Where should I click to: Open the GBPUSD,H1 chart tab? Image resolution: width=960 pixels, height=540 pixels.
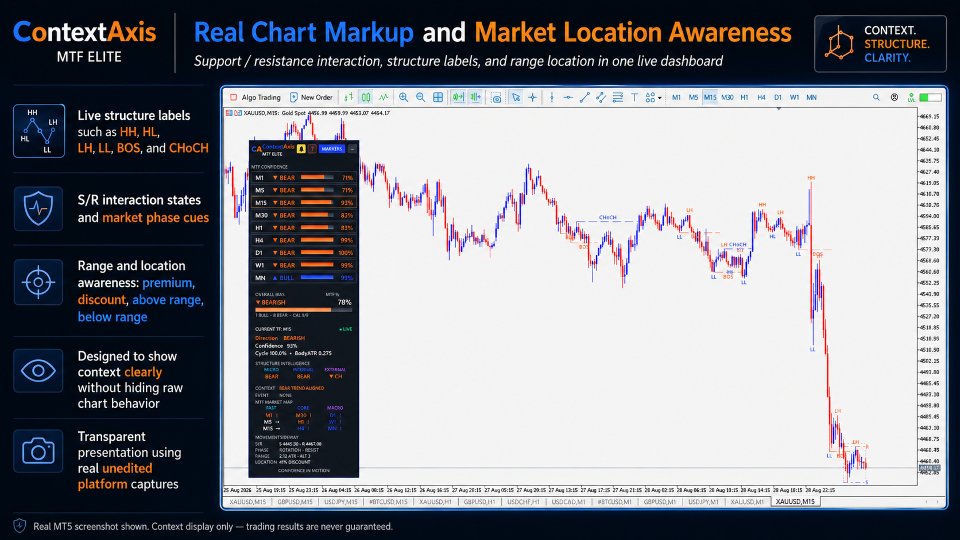[479, 501]
